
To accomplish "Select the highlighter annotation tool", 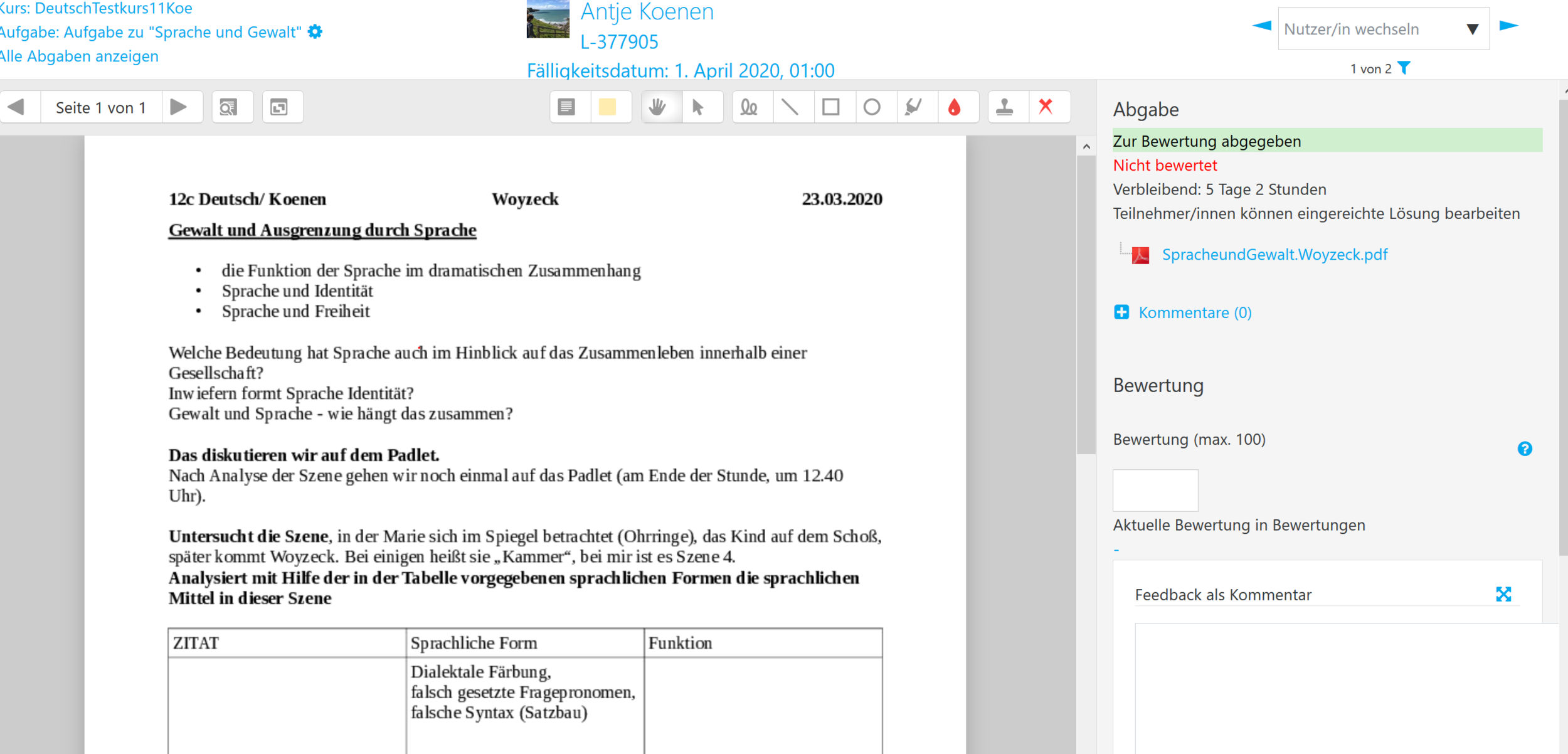I will pos(913,107).
